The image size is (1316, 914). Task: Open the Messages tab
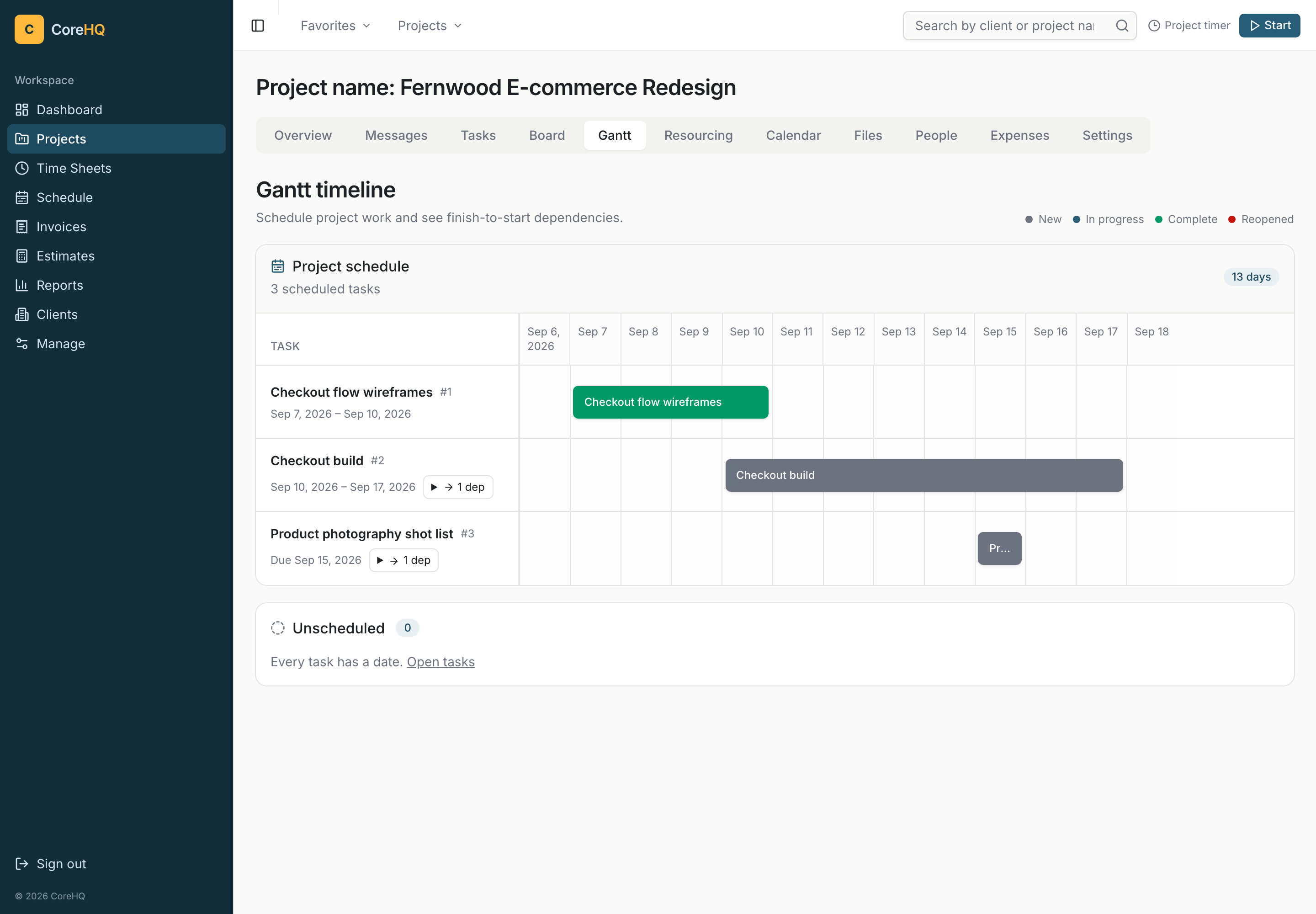[396, 135]
